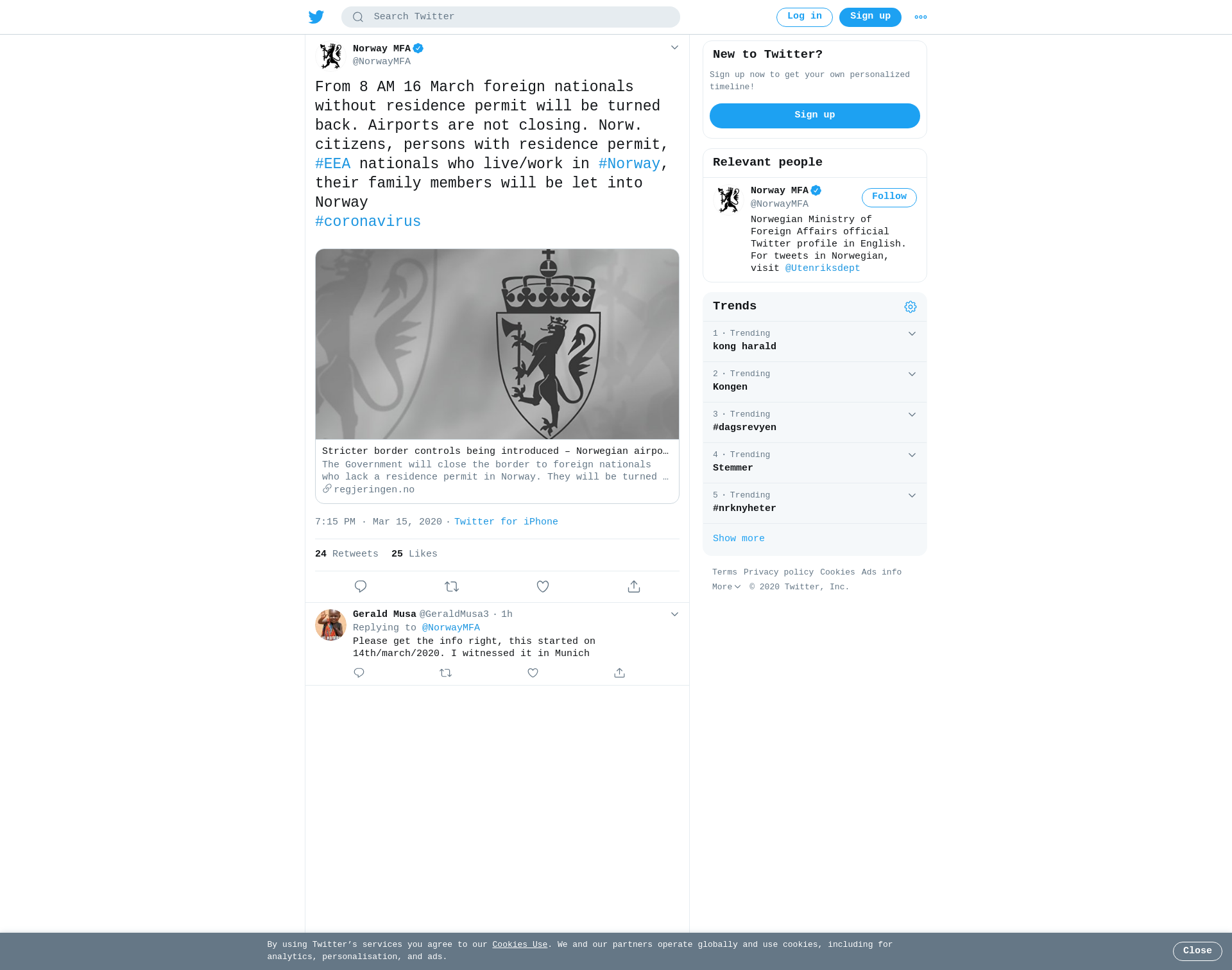Screen dimensions: 1232x970
Task: Expand the More footer menu
Action: click(x=726, y=587)
